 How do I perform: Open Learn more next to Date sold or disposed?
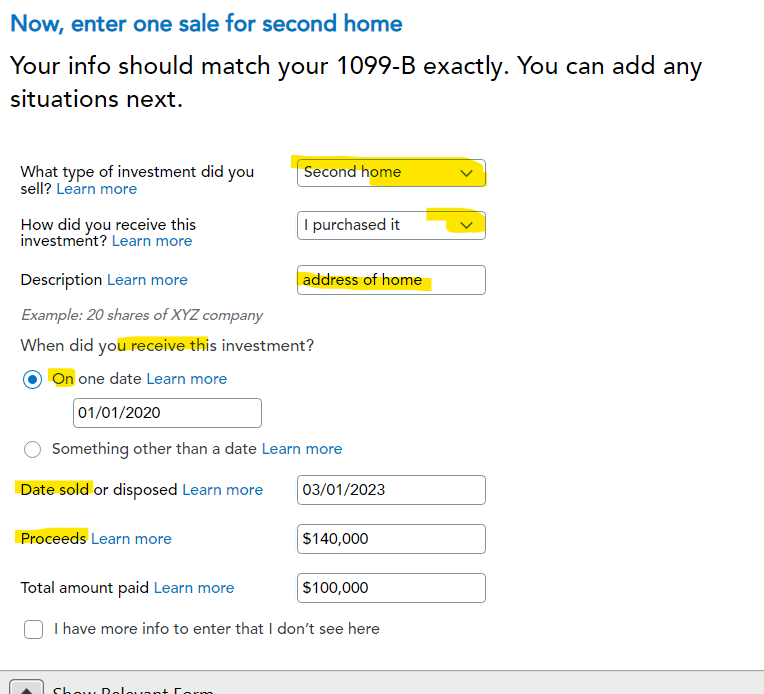click(x=223, y=490)
